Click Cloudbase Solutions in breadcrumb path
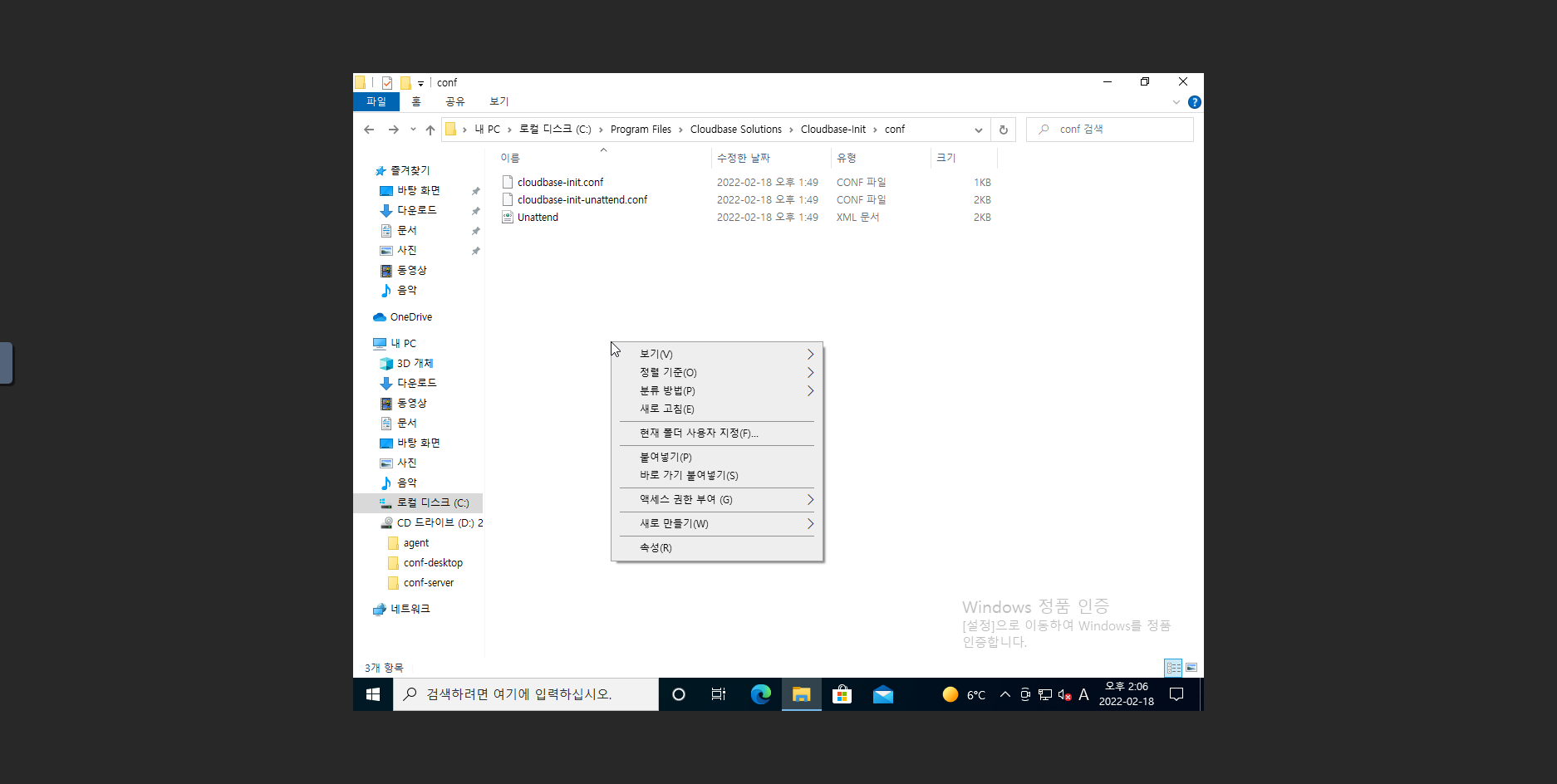 coord(735,130)
